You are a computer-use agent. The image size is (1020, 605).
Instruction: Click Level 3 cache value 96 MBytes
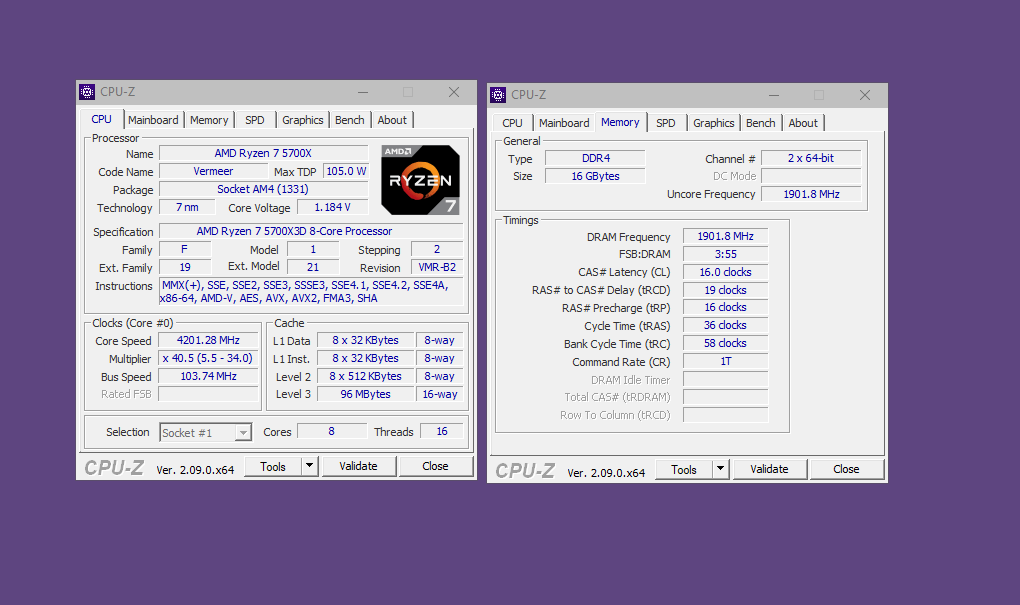(366, 394)
